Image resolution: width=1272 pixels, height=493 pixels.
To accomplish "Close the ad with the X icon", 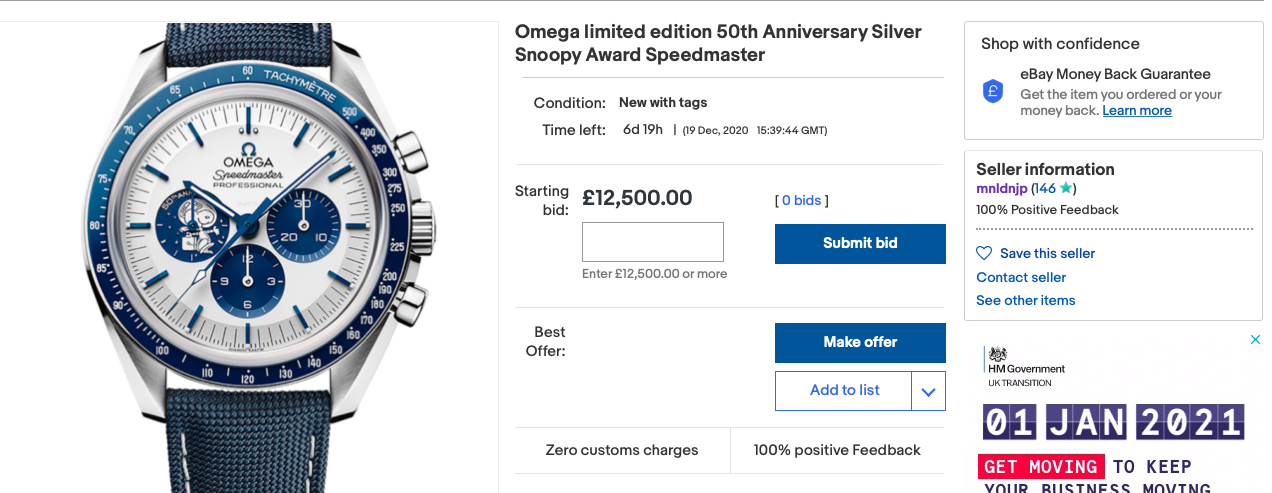I will (1256, 340).
